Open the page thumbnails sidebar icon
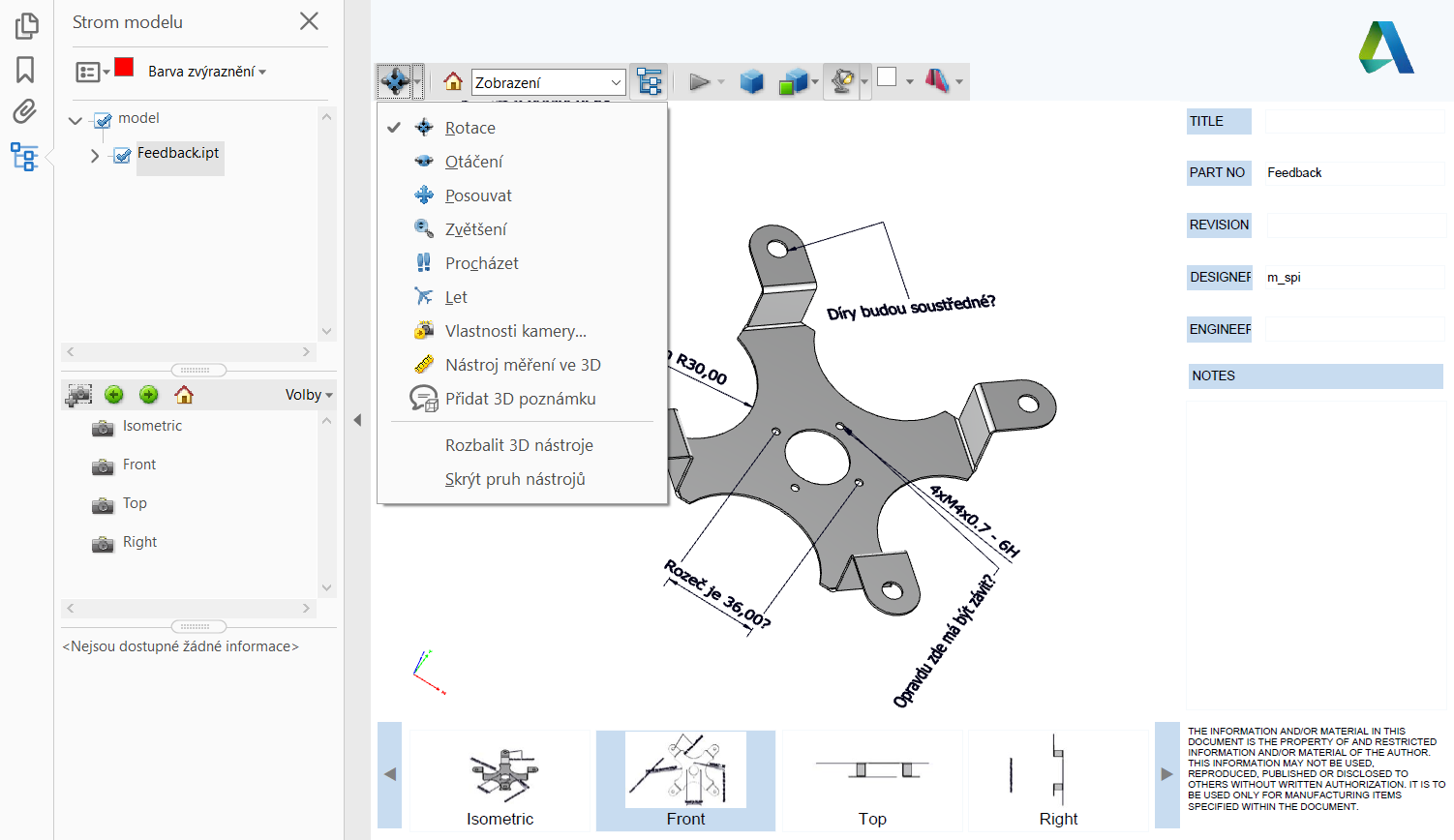 pyautogui.click(x=27, y=26)
